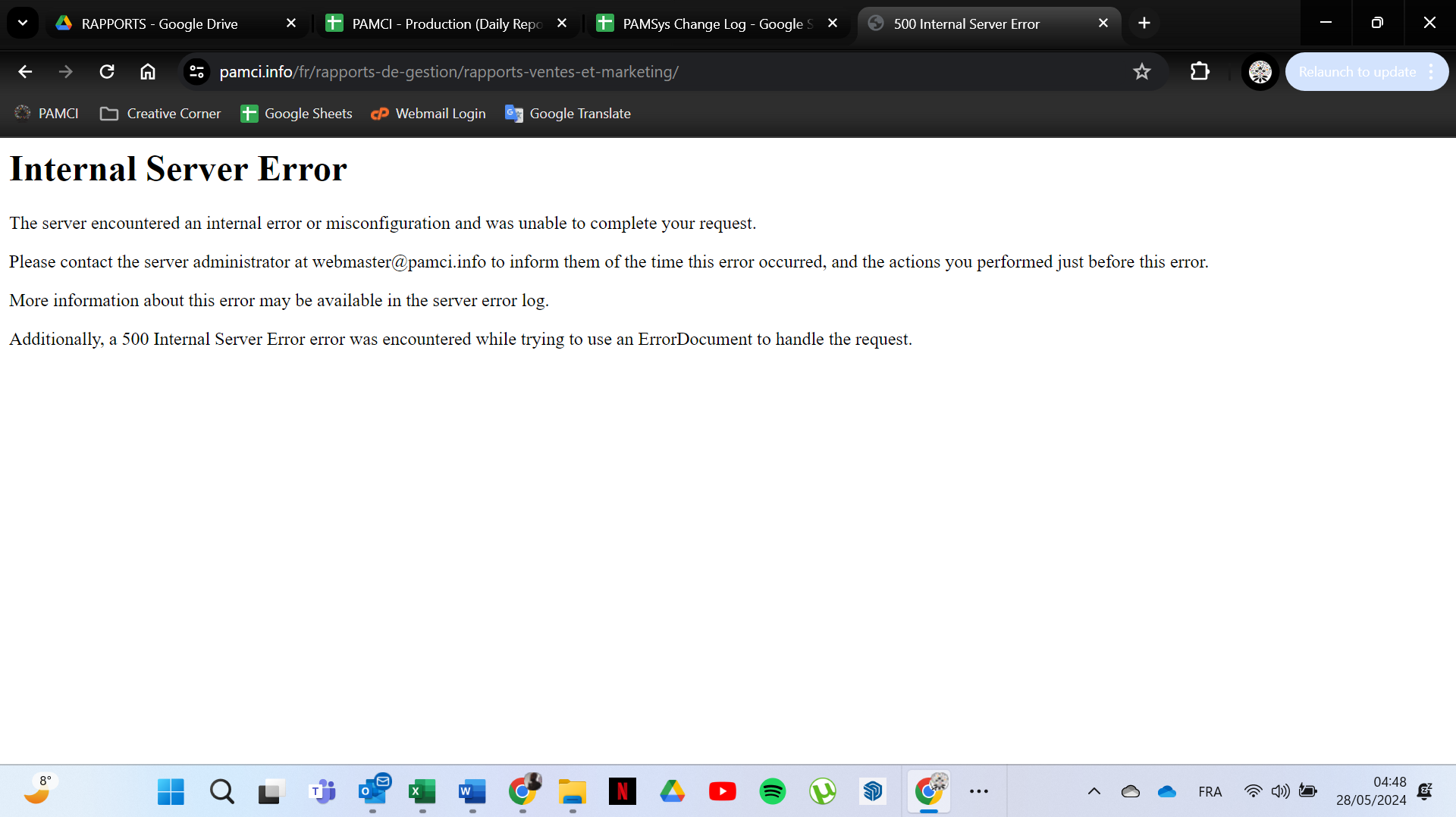Image resolution: width=1456 pixels, height=817 pixels.
Task: Open Word from the taskbar
Action: tap(472, 792)
